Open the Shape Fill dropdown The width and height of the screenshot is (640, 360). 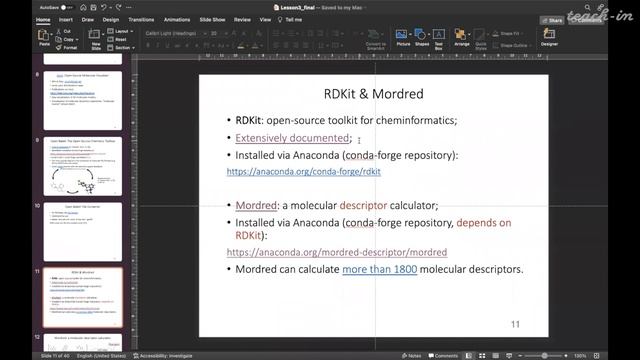tap(508, 33)
